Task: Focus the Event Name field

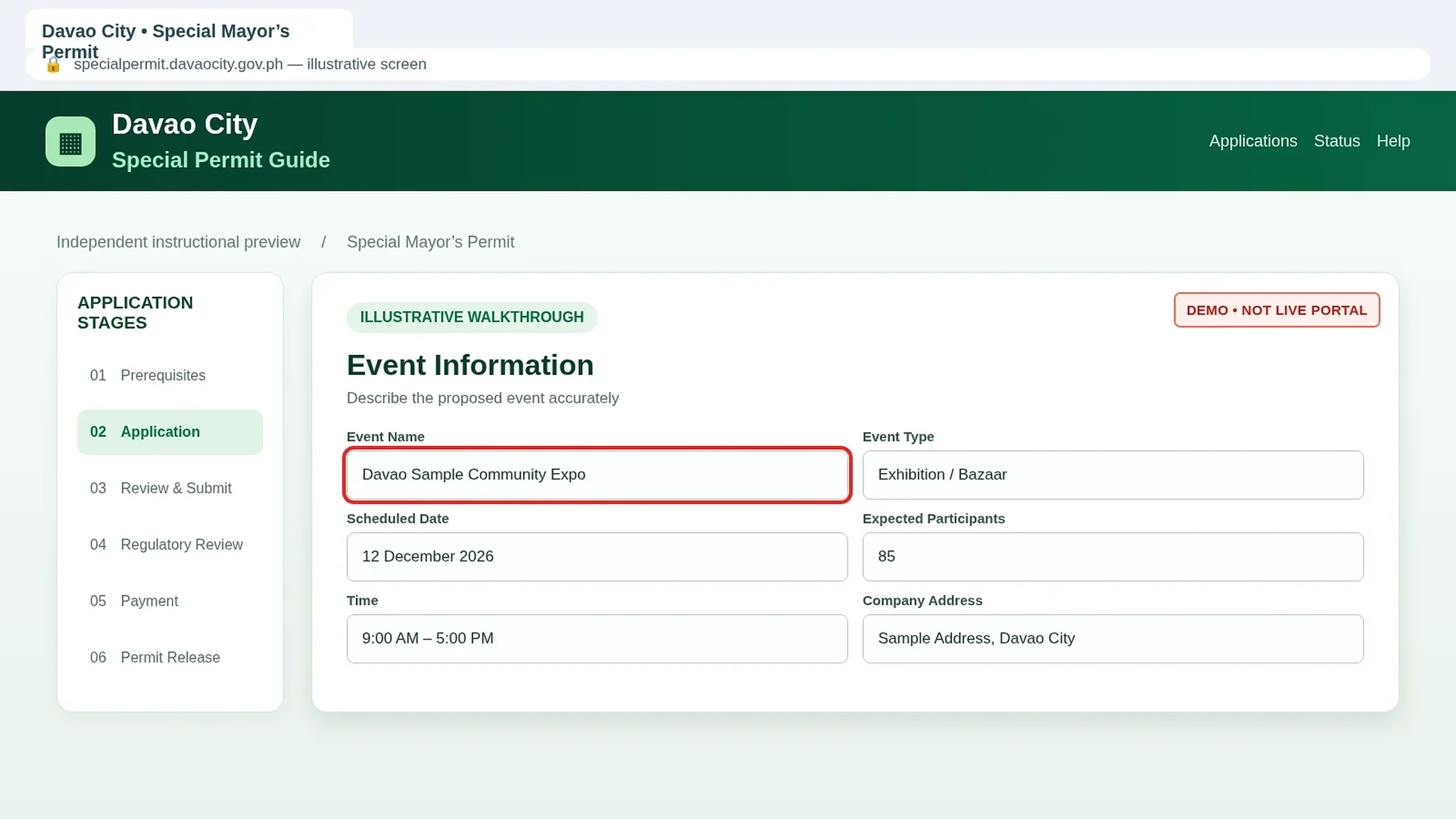Action: [597, 475]
